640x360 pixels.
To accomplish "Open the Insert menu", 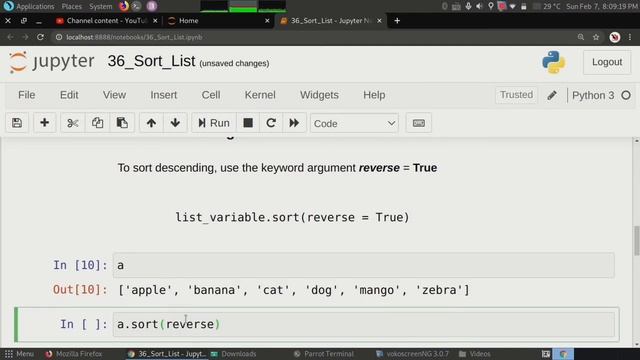I will pyautogui.click(x=163, y=95).
